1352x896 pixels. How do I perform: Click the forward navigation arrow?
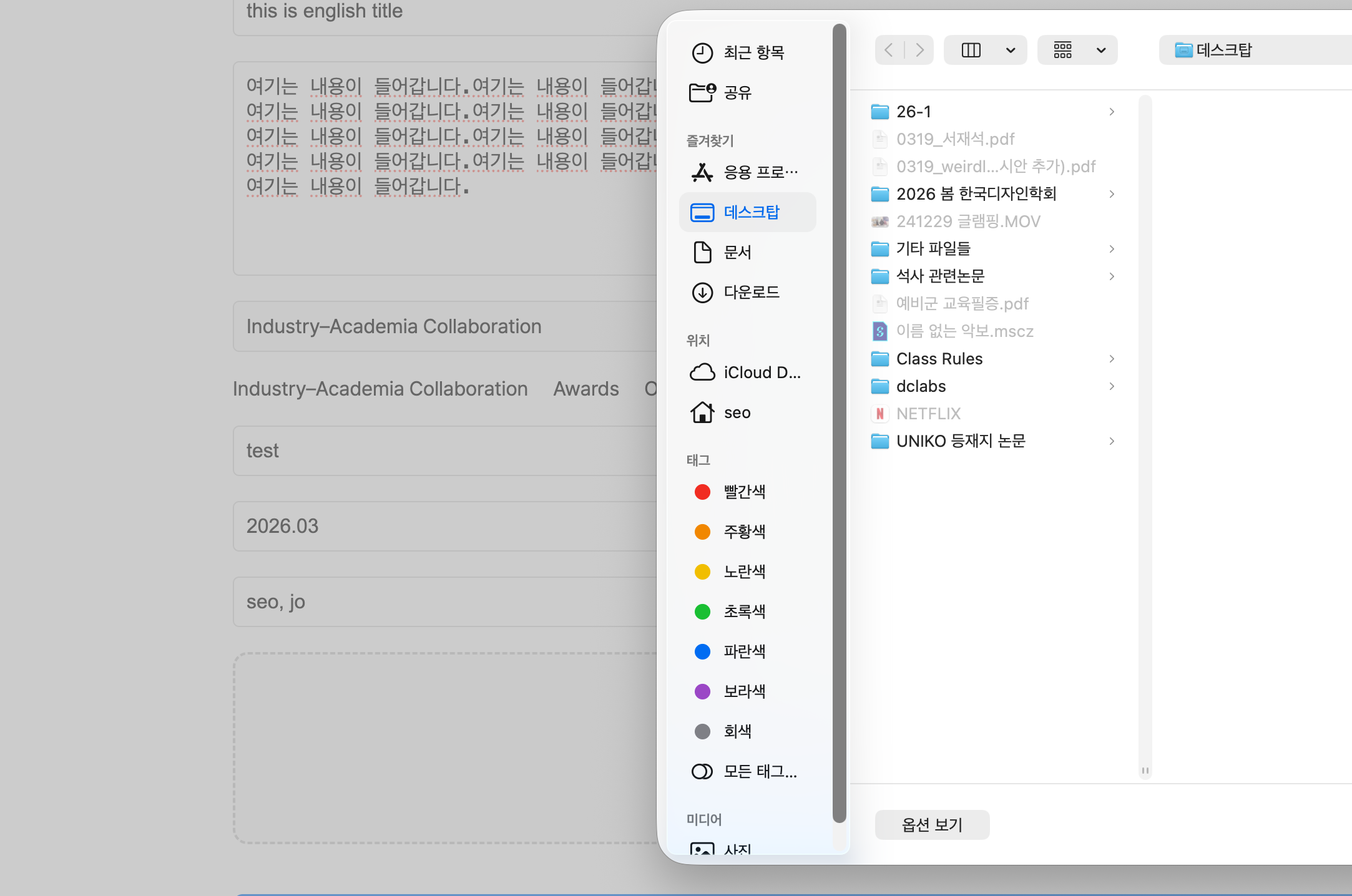tap(919, 50)
